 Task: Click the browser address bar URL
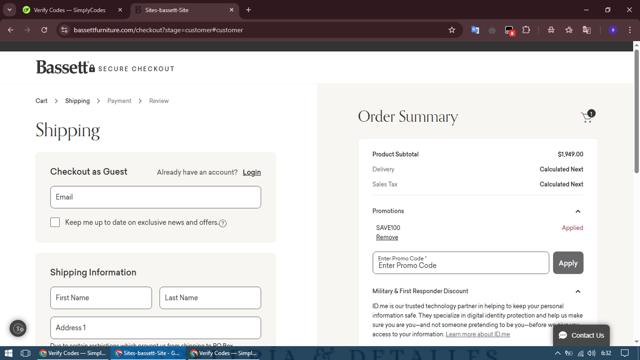(158, 30)
